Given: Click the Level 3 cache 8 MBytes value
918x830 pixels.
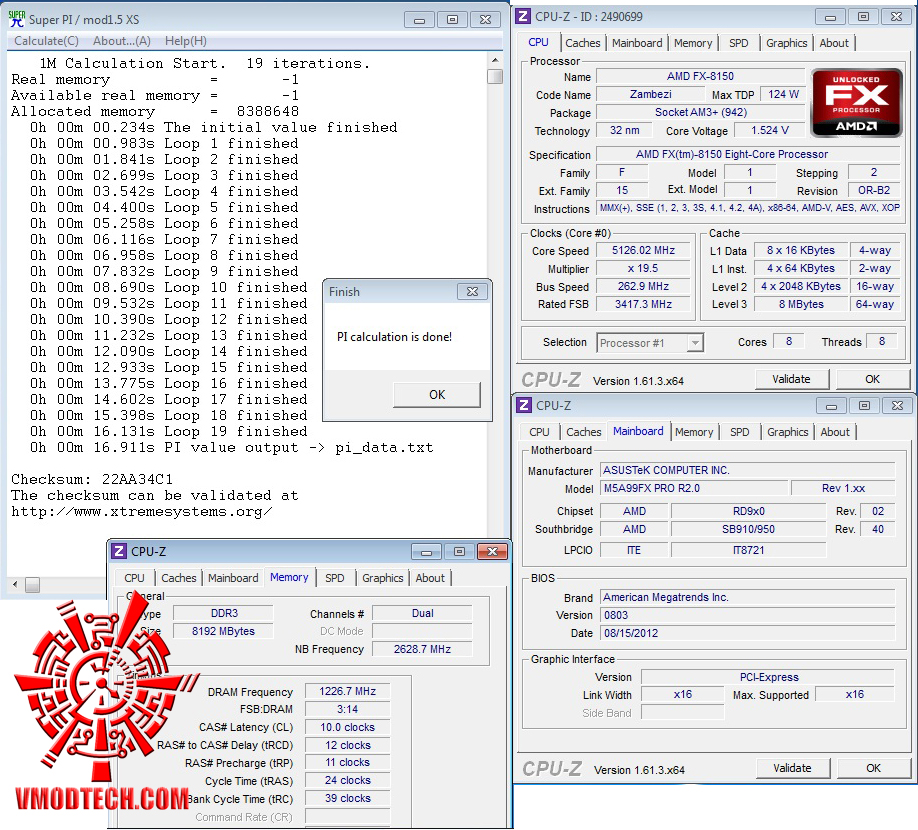Looking at the screenshot, I should [x=801, y=304].
